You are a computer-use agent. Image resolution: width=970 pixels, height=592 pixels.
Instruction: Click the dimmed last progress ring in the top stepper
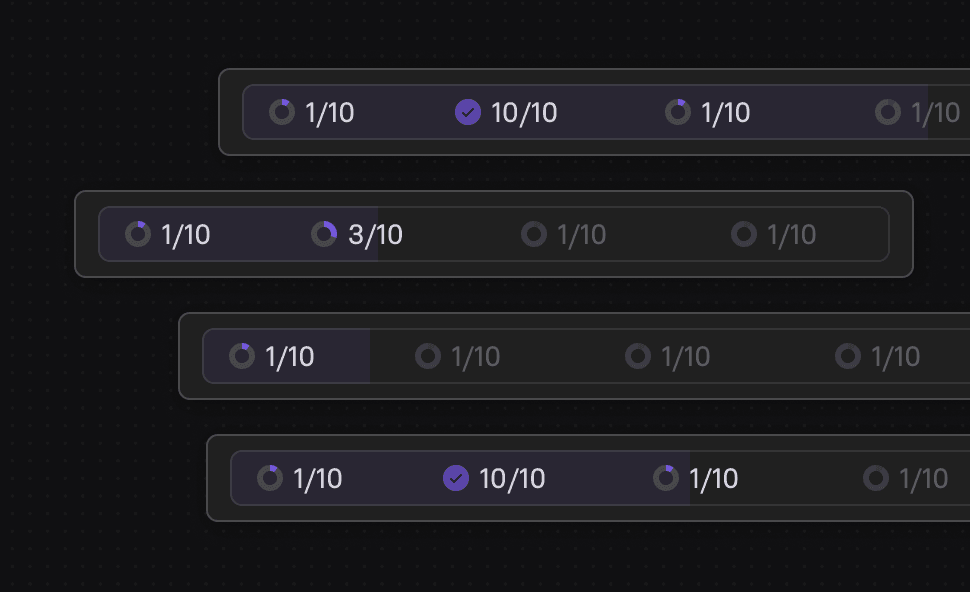point(888,112)
